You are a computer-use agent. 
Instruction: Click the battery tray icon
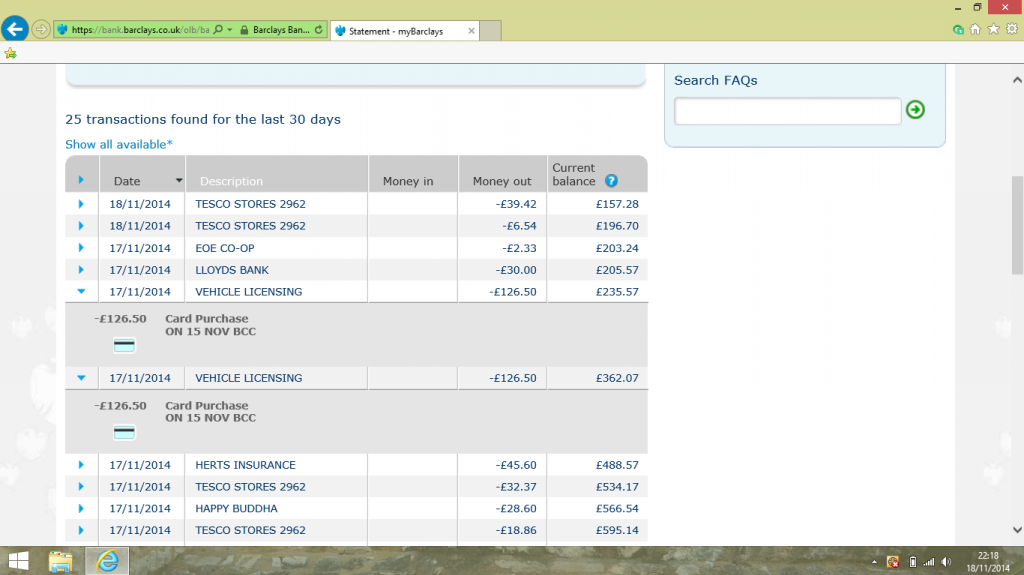click(912, 562)
